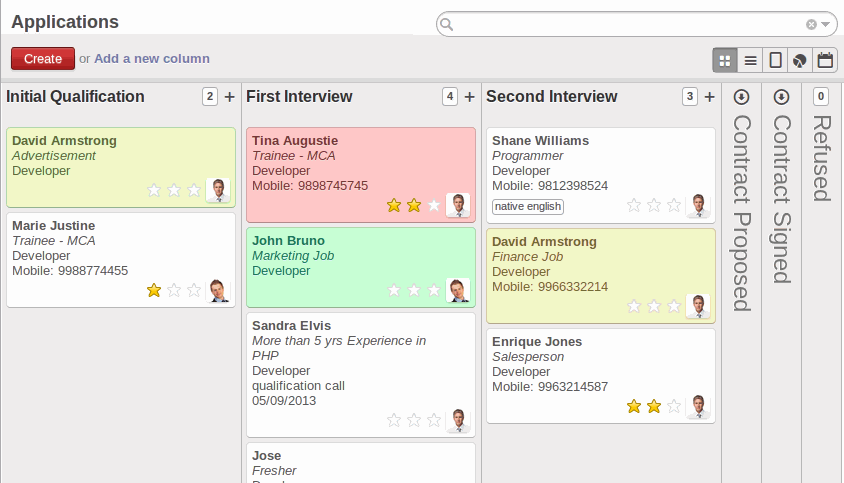Click avatar on David Armstrong Advertisement card

tap(218, 190)
